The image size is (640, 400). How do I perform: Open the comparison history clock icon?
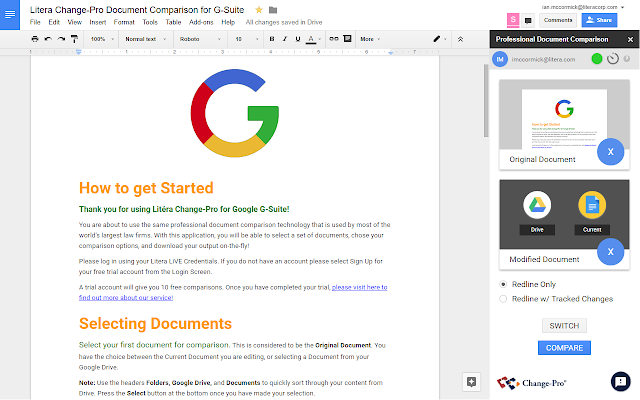pos(613,59)
